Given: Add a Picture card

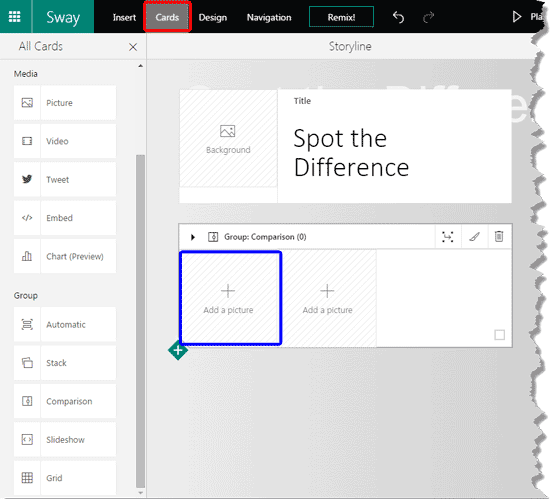Looking at the screenshot, I should (x=65, y=103).
